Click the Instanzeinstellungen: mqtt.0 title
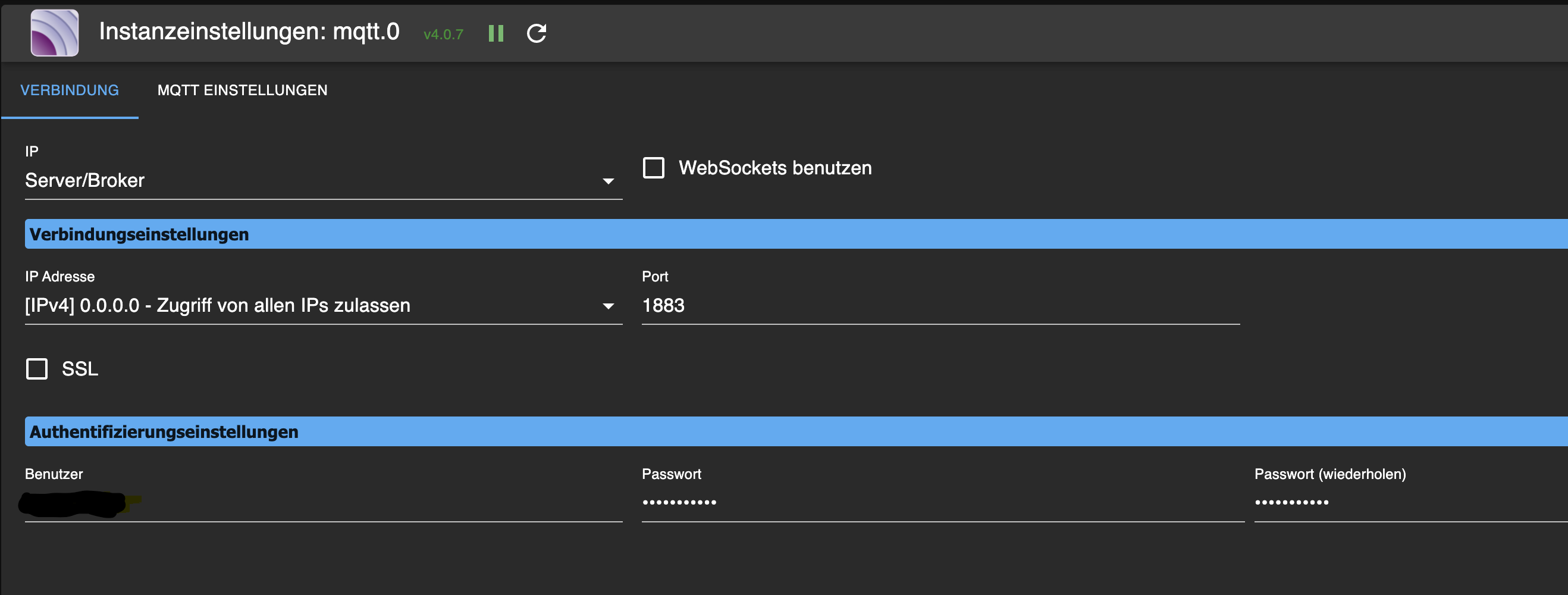The height and width of the screenshot is (595, 1568). [x=249, y=32]
